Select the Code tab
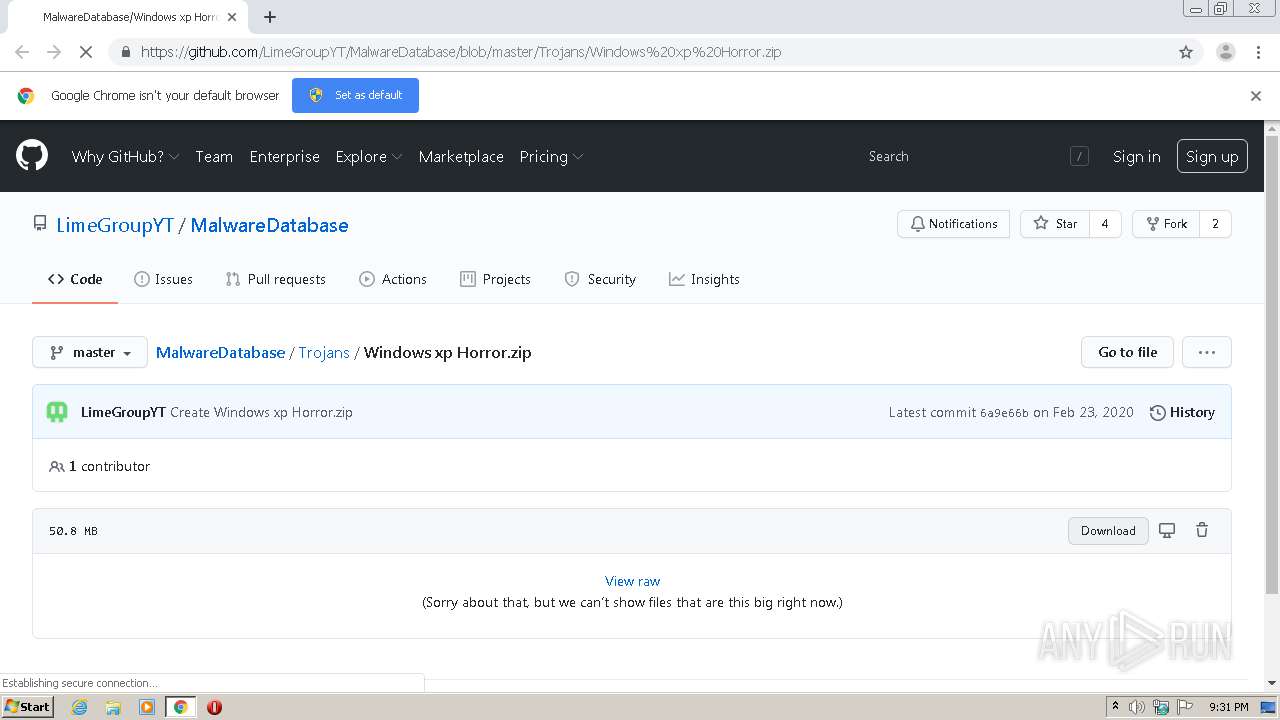 click(x=75, y=279)
